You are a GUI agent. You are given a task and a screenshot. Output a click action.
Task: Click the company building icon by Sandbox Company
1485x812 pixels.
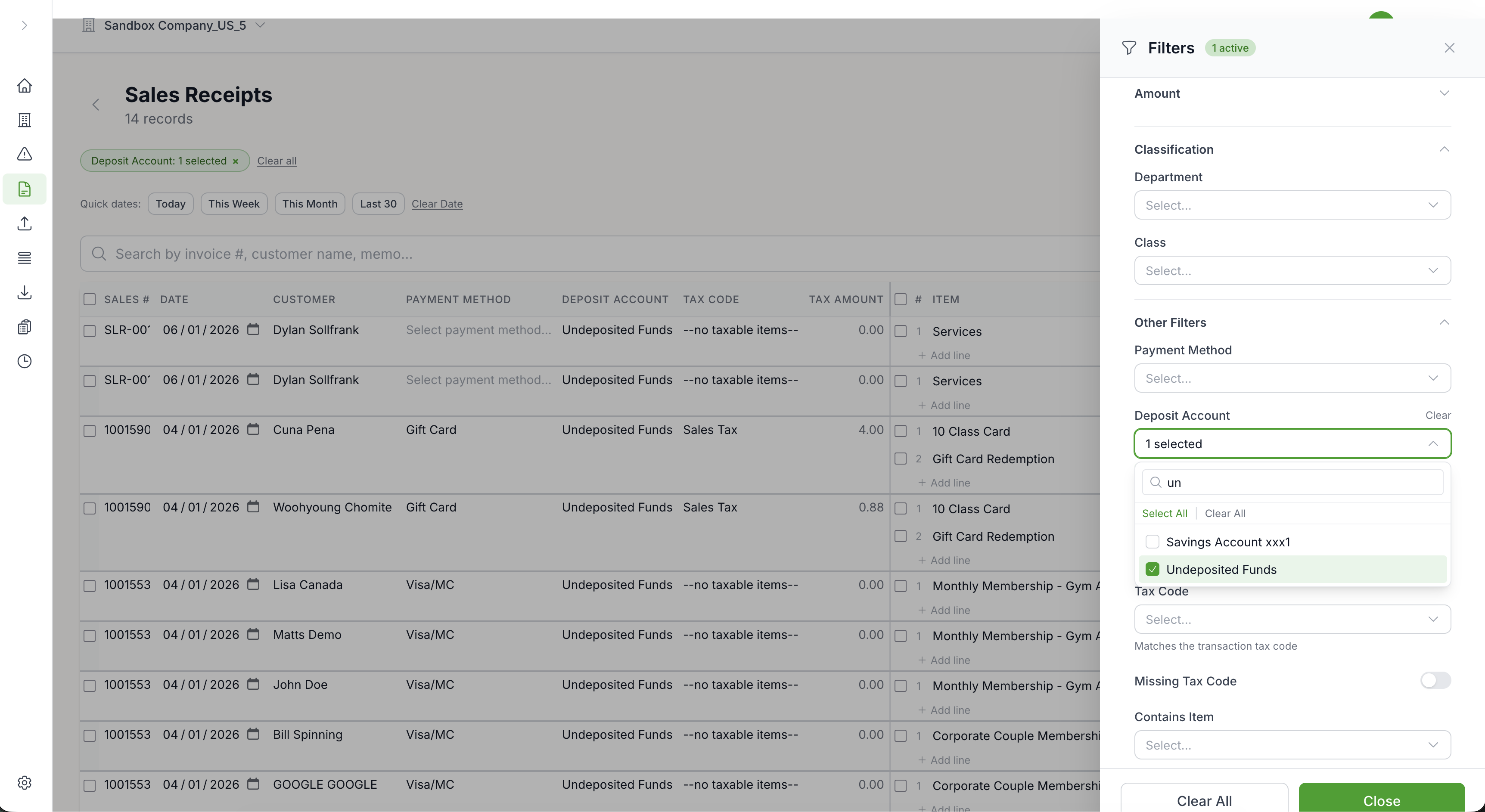point(88,25)
